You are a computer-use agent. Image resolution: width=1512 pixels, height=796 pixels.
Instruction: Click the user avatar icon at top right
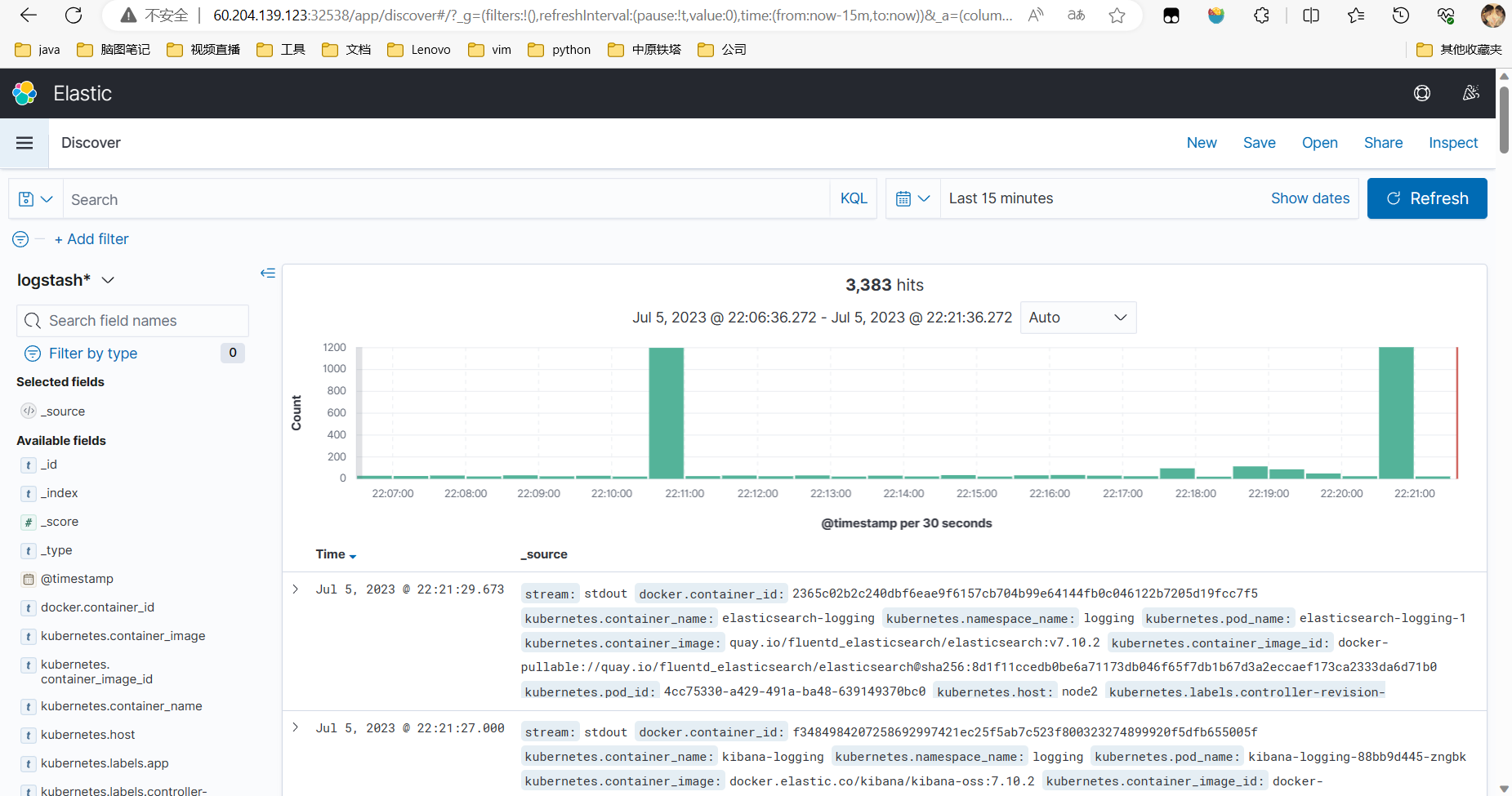(1493, 16)
